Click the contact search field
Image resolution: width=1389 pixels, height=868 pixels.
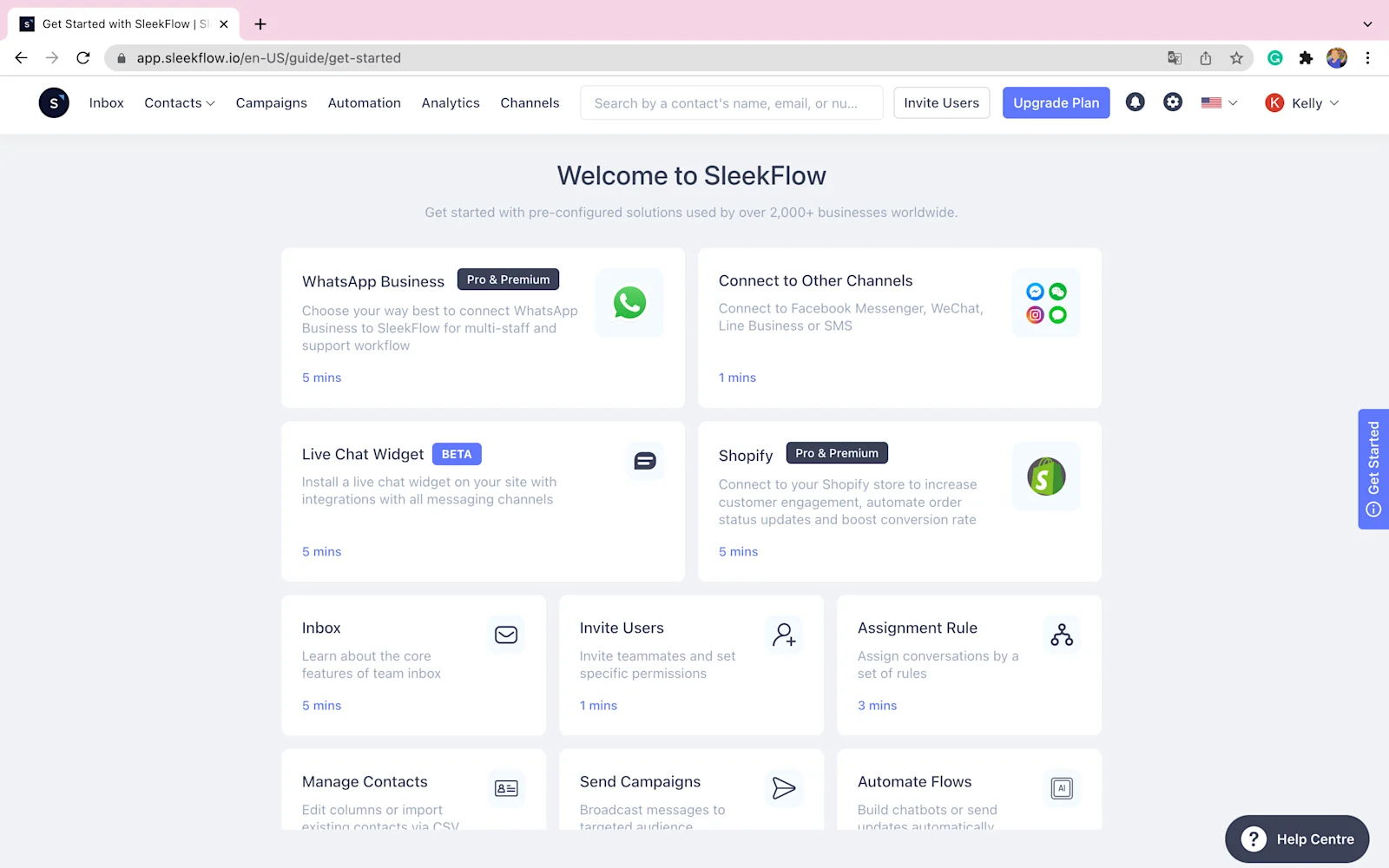731,102
